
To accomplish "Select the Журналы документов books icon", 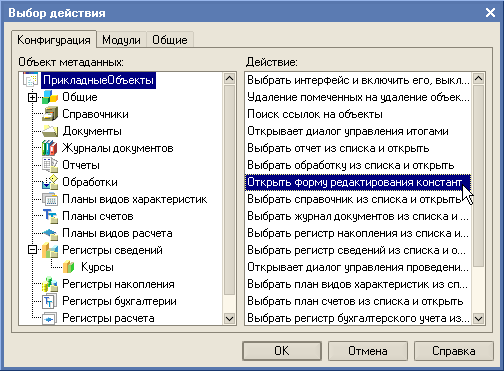I will click(50, 148).
